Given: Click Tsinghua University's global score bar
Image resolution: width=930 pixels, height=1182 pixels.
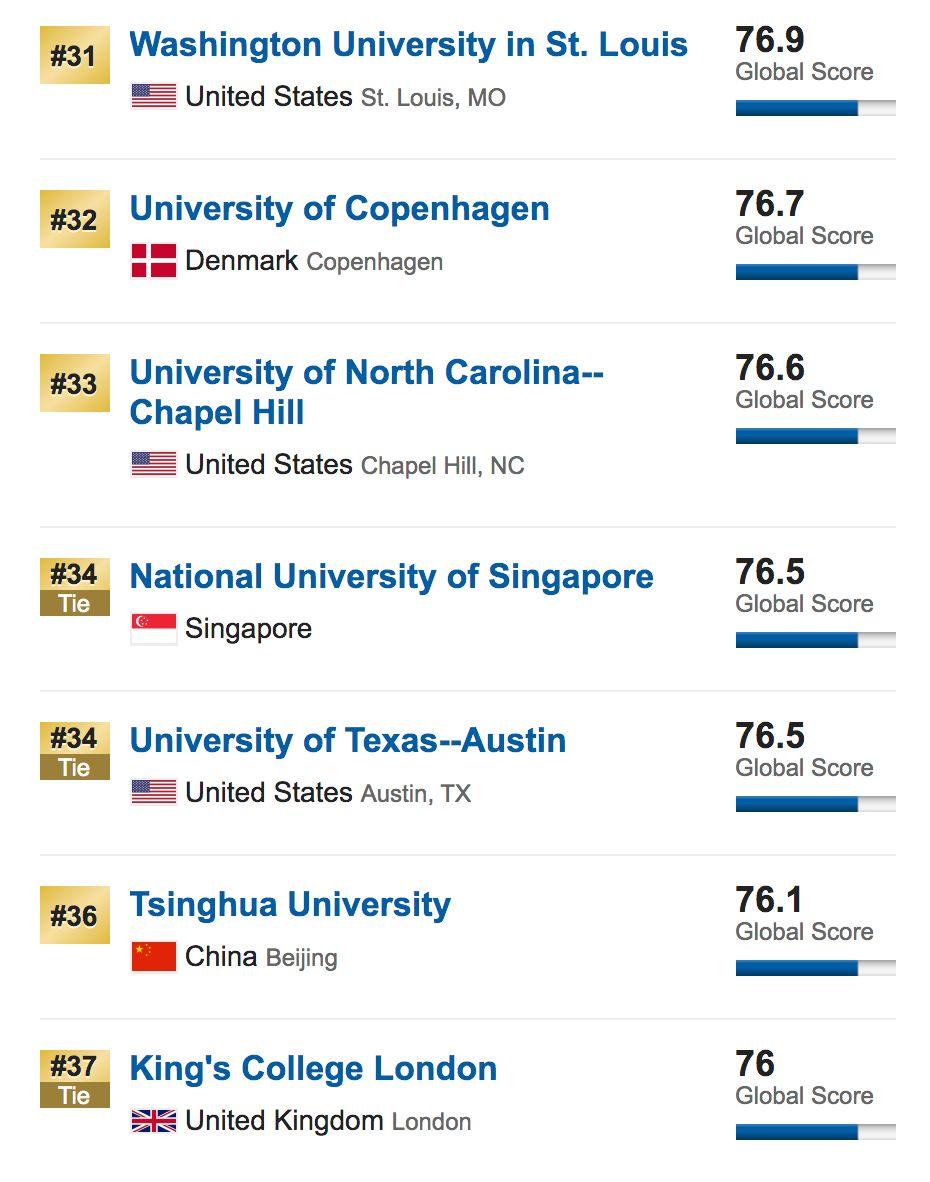Looking at the screenshot, I should 815,968.
